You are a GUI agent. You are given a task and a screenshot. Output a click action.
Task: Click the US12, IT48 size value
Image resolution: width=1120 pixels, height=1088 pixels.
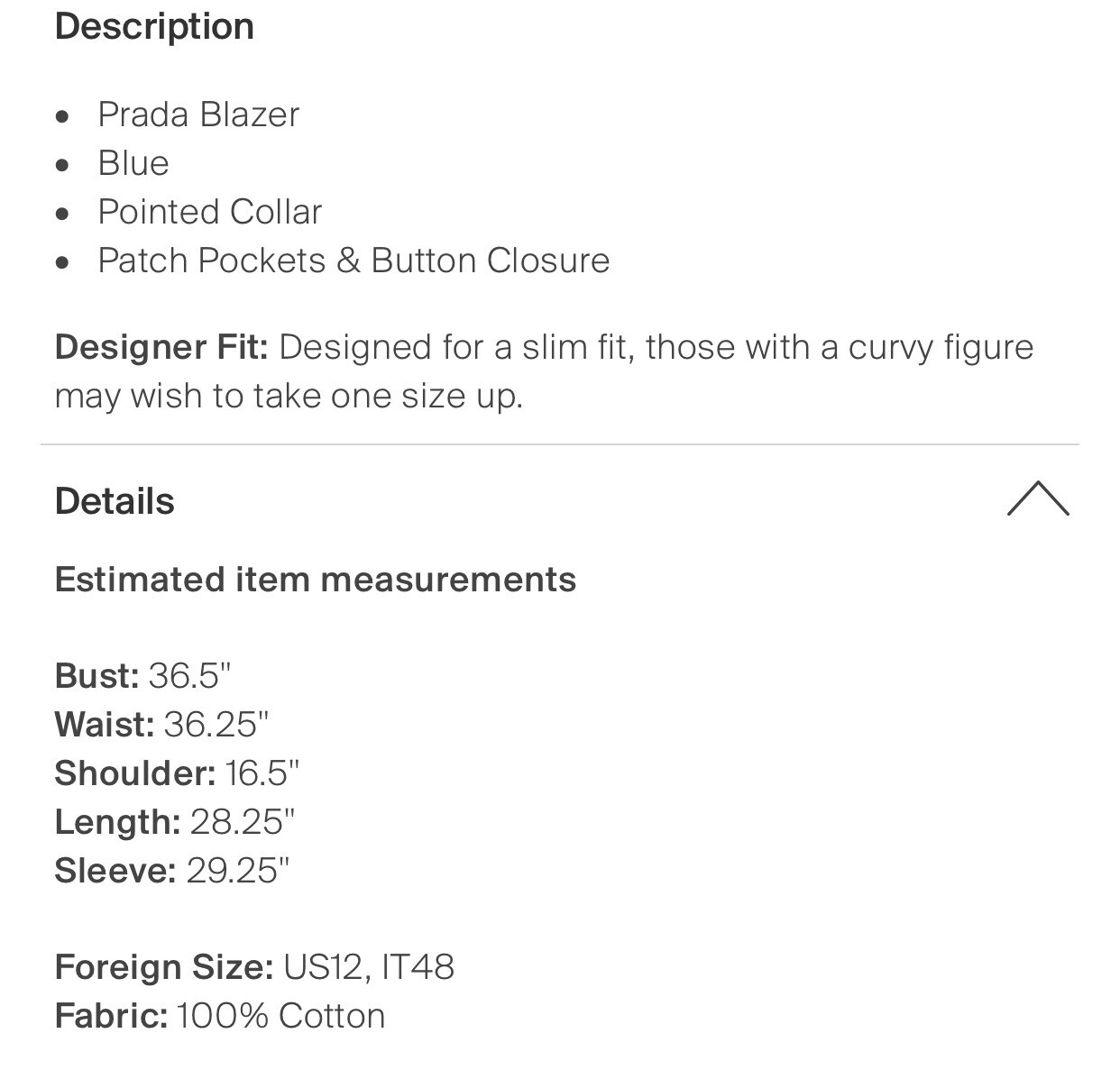tap(369, 967)
